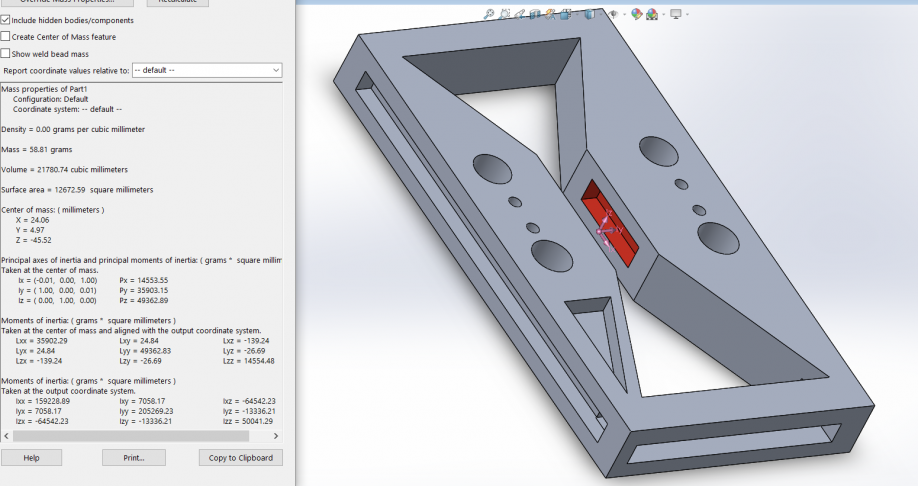918x486 pixels.
Task: Click the Volume = 21780.74 line
Action: tap(64, 170)
